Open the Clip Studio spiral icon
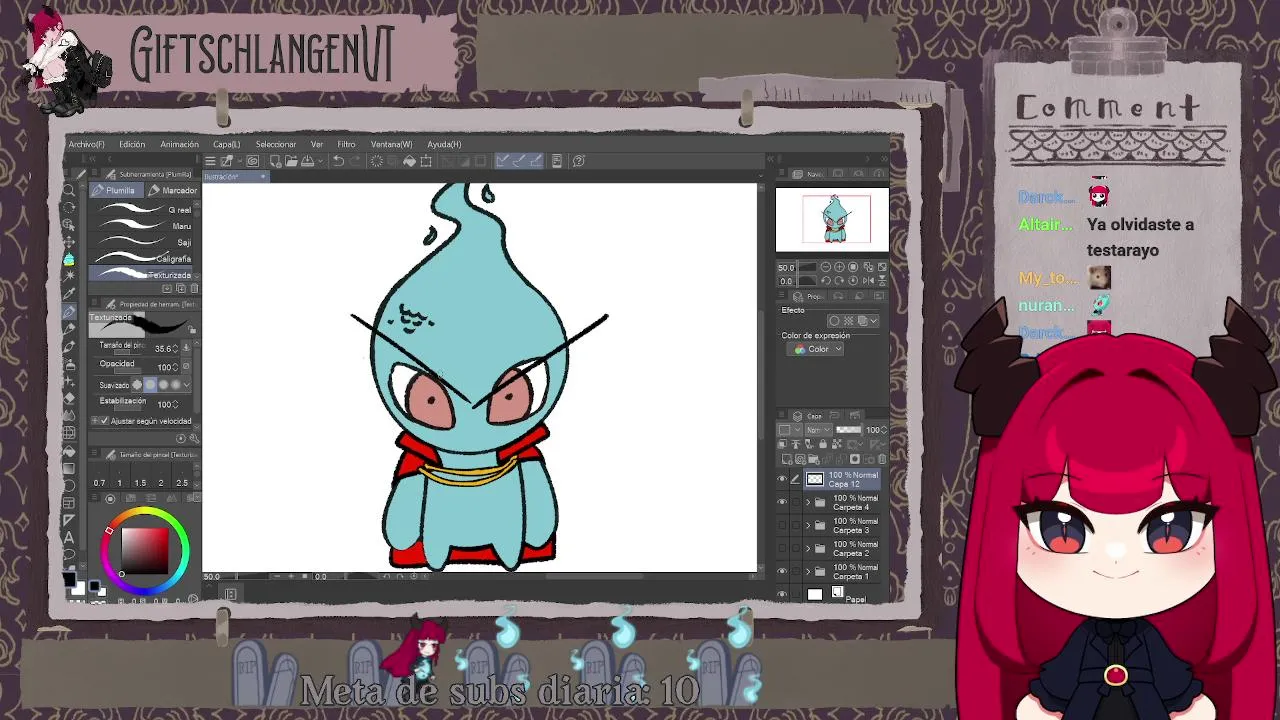Screen dimensions: 1280x720 tap(252, 161)
